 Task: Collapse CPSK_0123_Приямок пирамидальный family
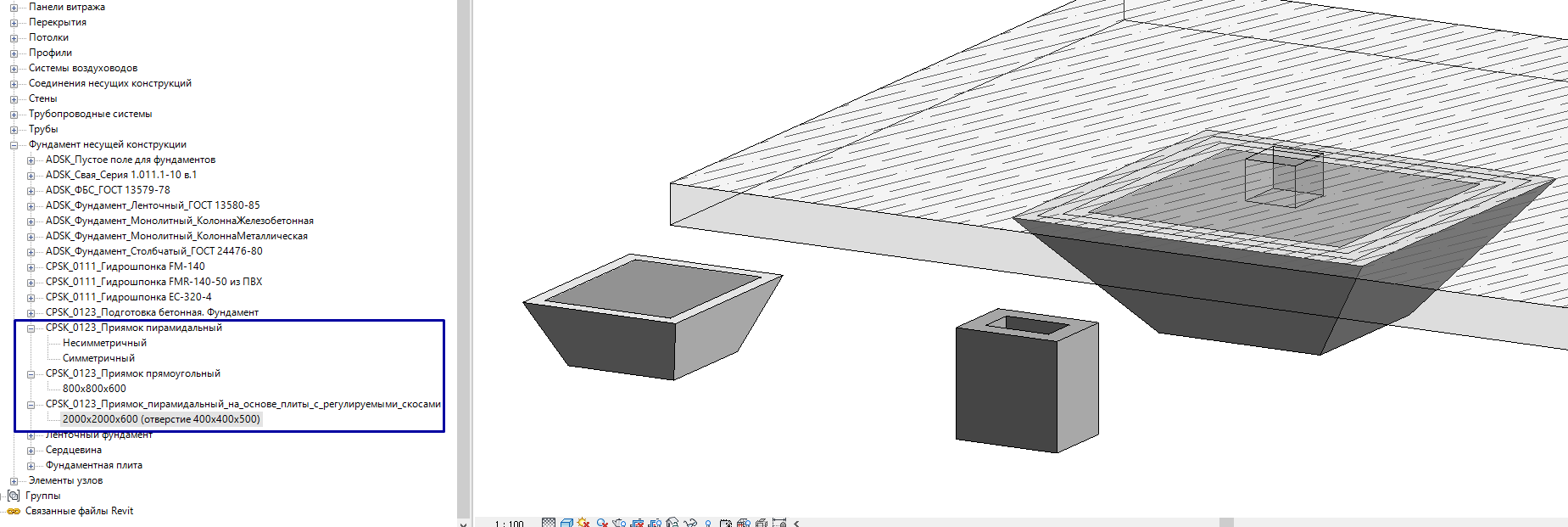(x=31, y=328)
